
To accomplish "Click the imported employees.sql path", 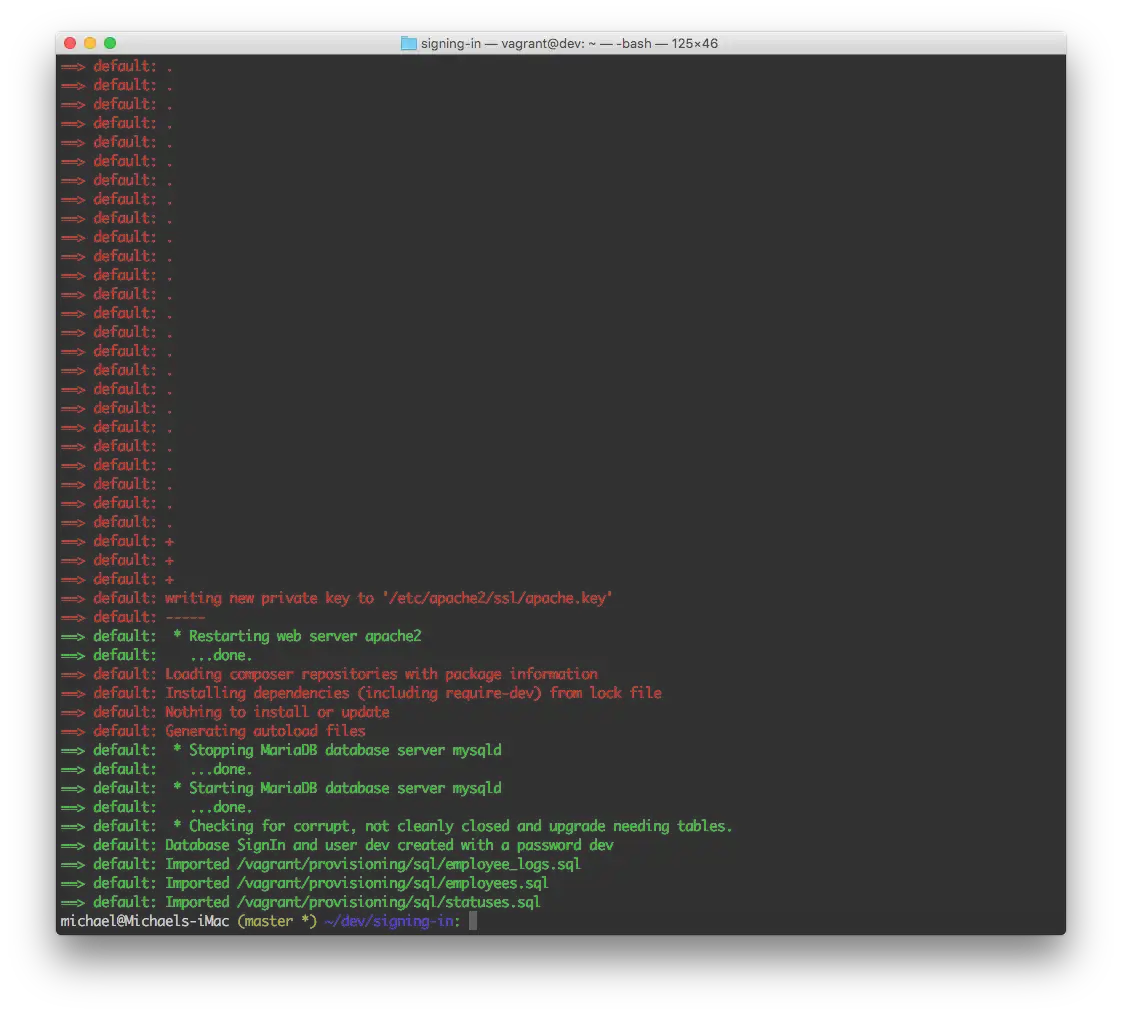I will click(x=393, y=883).
